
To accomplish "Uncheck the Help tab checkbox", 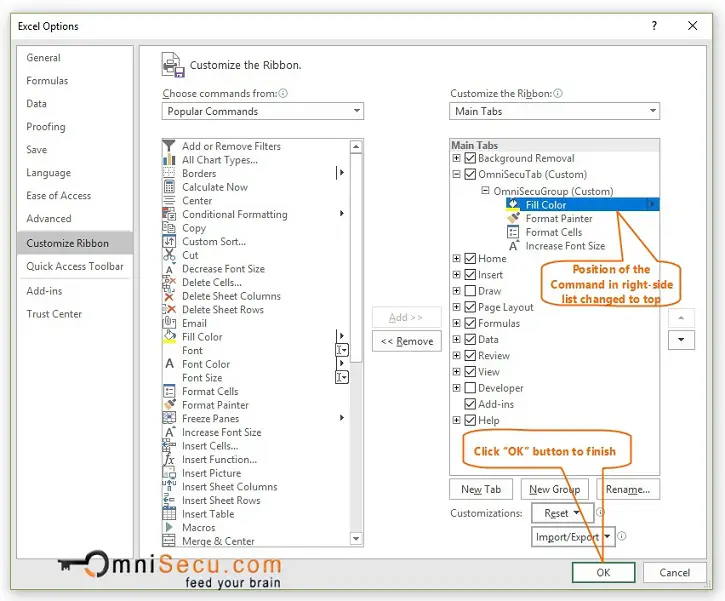I will point(470,420).
